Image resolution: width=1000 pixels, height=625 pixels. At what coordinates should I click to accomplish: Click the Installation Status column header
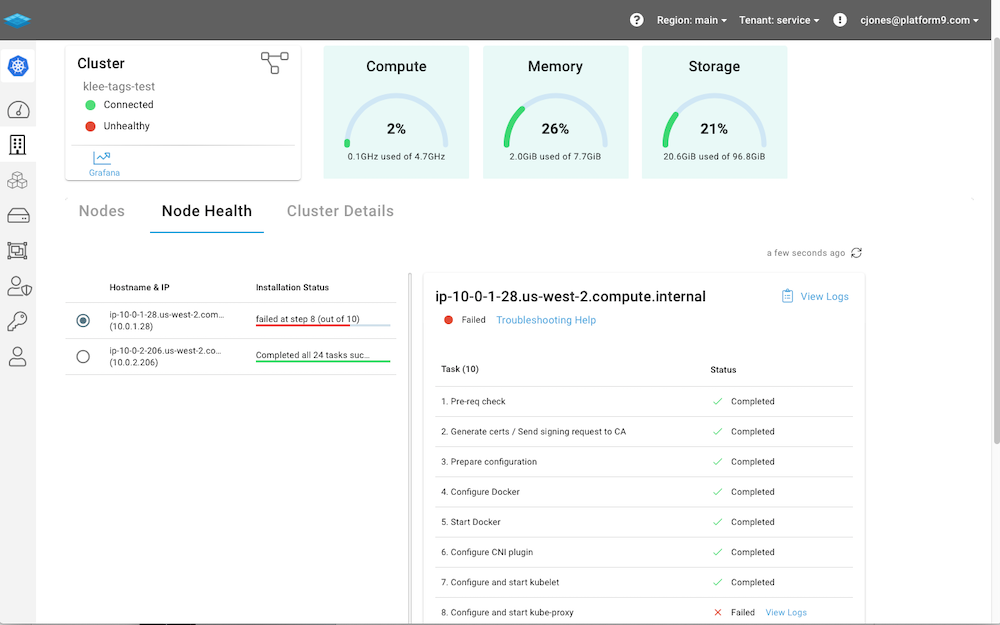(292, 288)
